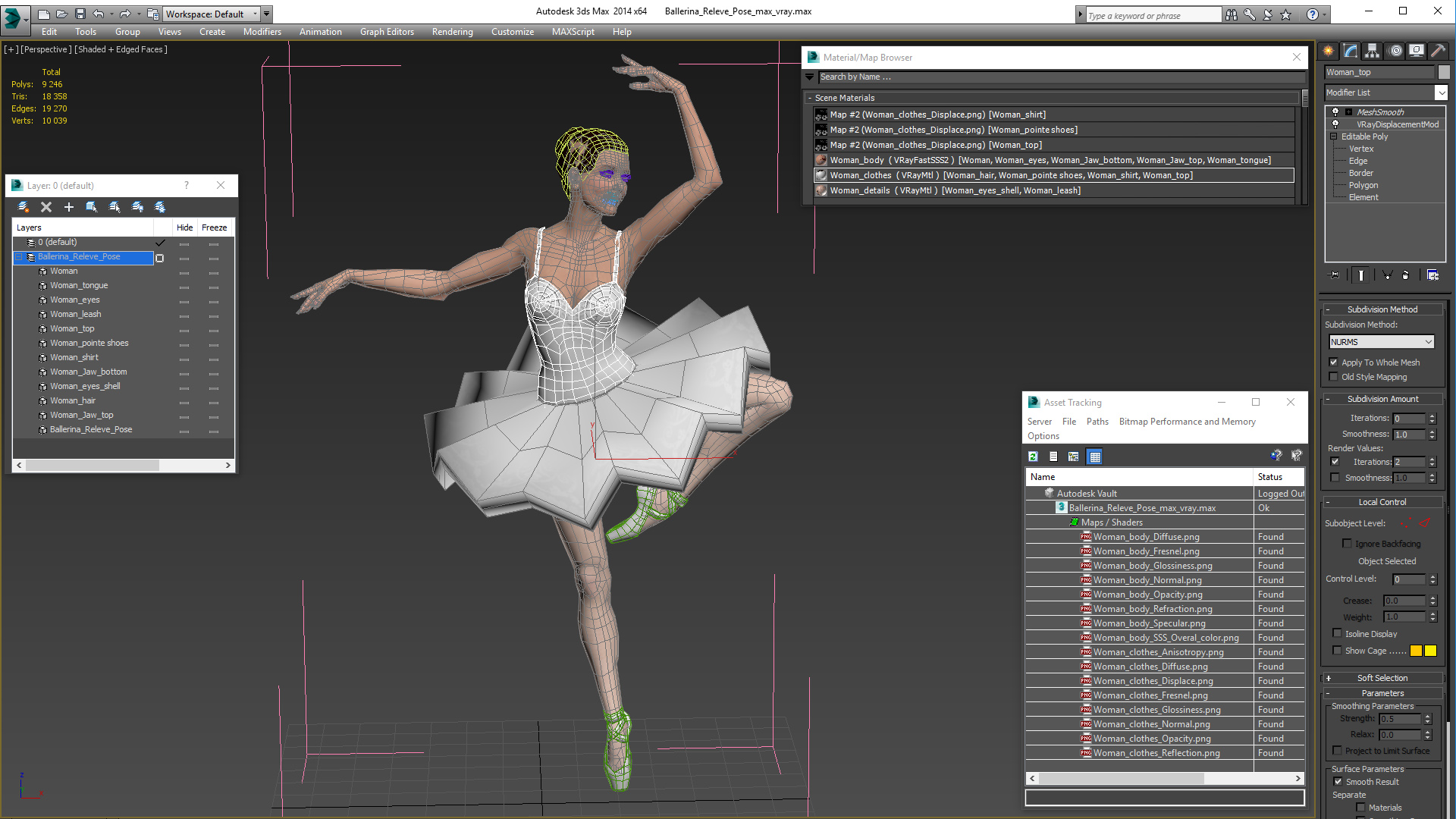
Task: Open the Paths menu in Asset Tracking
Action: pyautogui.click(x=1097, y=422)
